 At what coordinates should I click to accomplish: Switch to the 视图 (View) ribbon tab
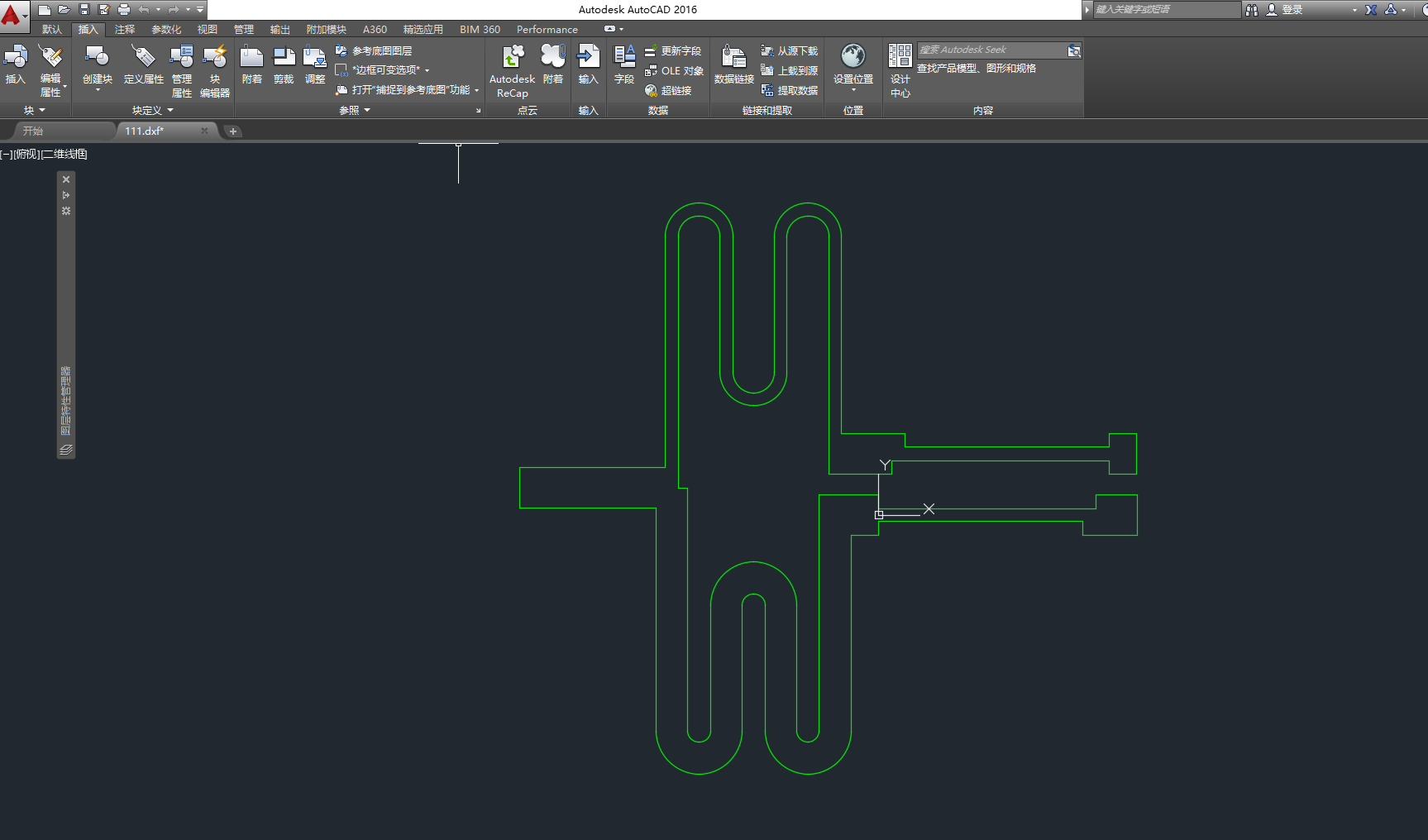[208, 30]
